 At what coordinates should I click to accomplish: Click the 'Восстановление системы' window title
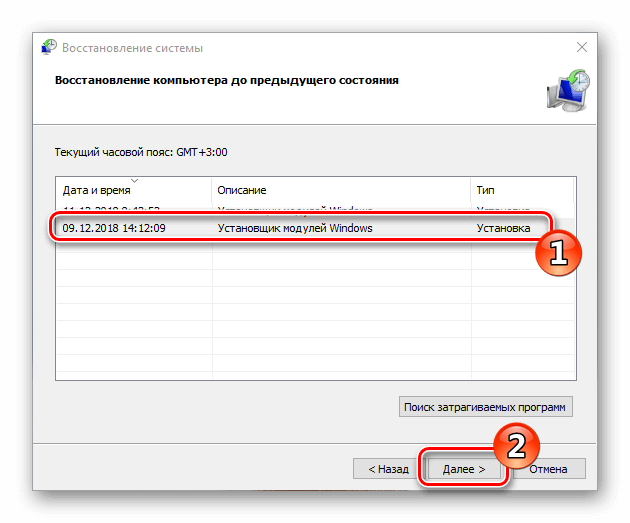(x=133, y=48)
